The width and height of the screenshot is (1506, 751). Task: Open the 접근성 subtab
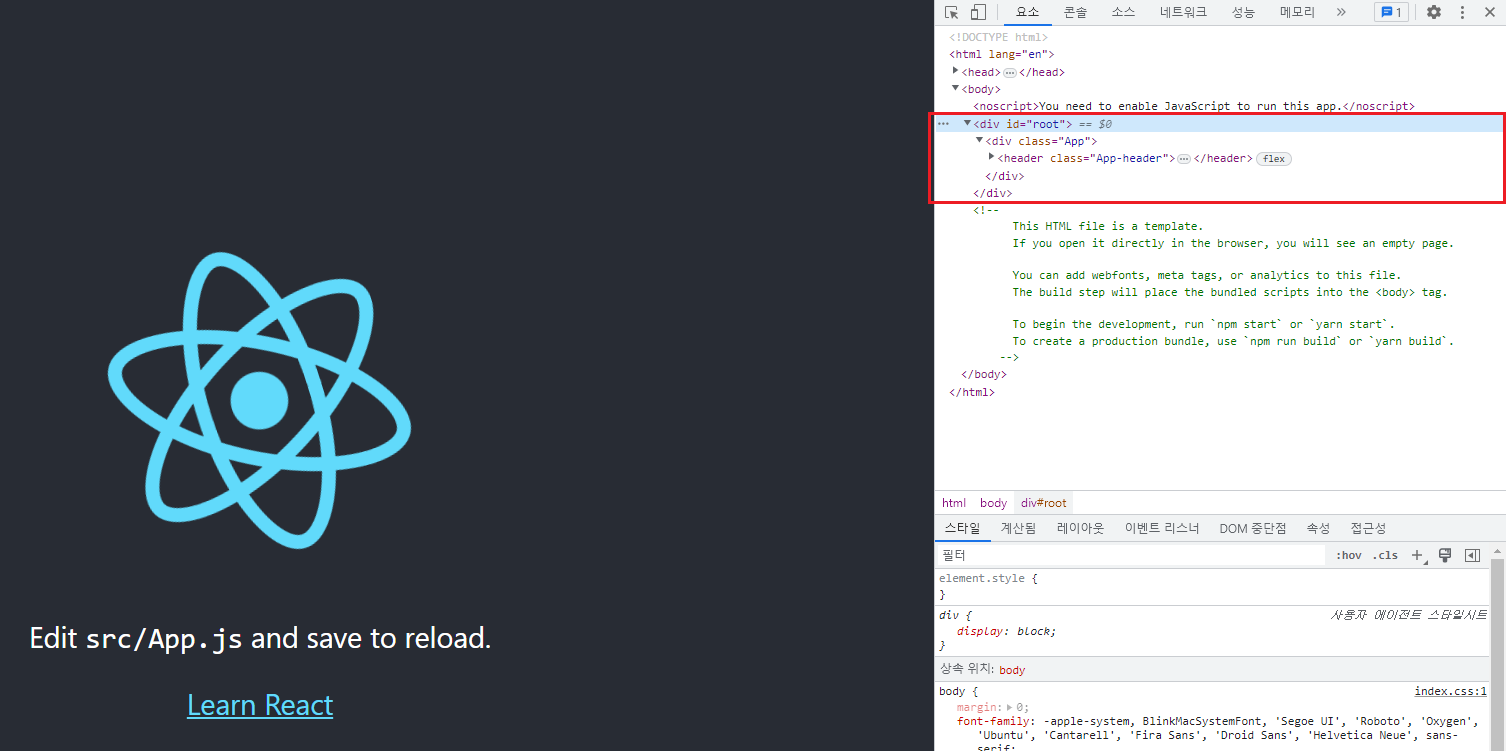(1368, 528)
